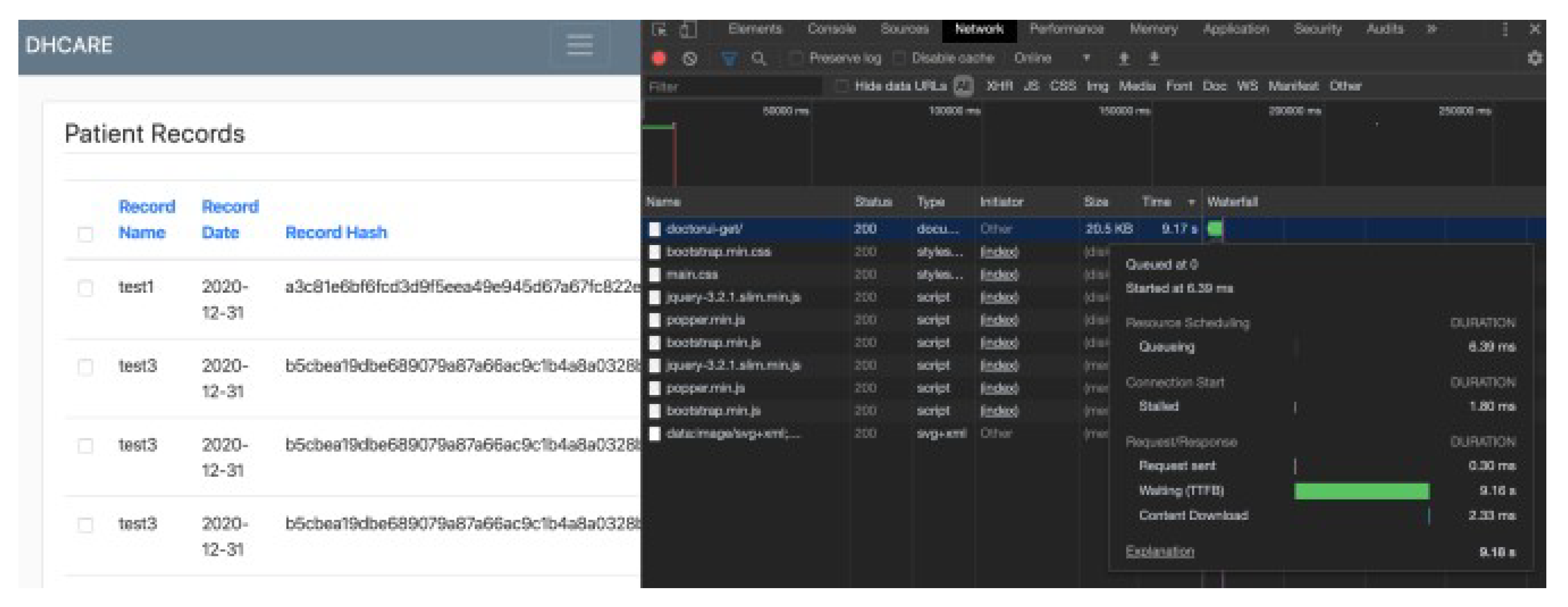Open network settings with the gear icon
This screenshot has width=1568, height=607.
click(1535, 58)
